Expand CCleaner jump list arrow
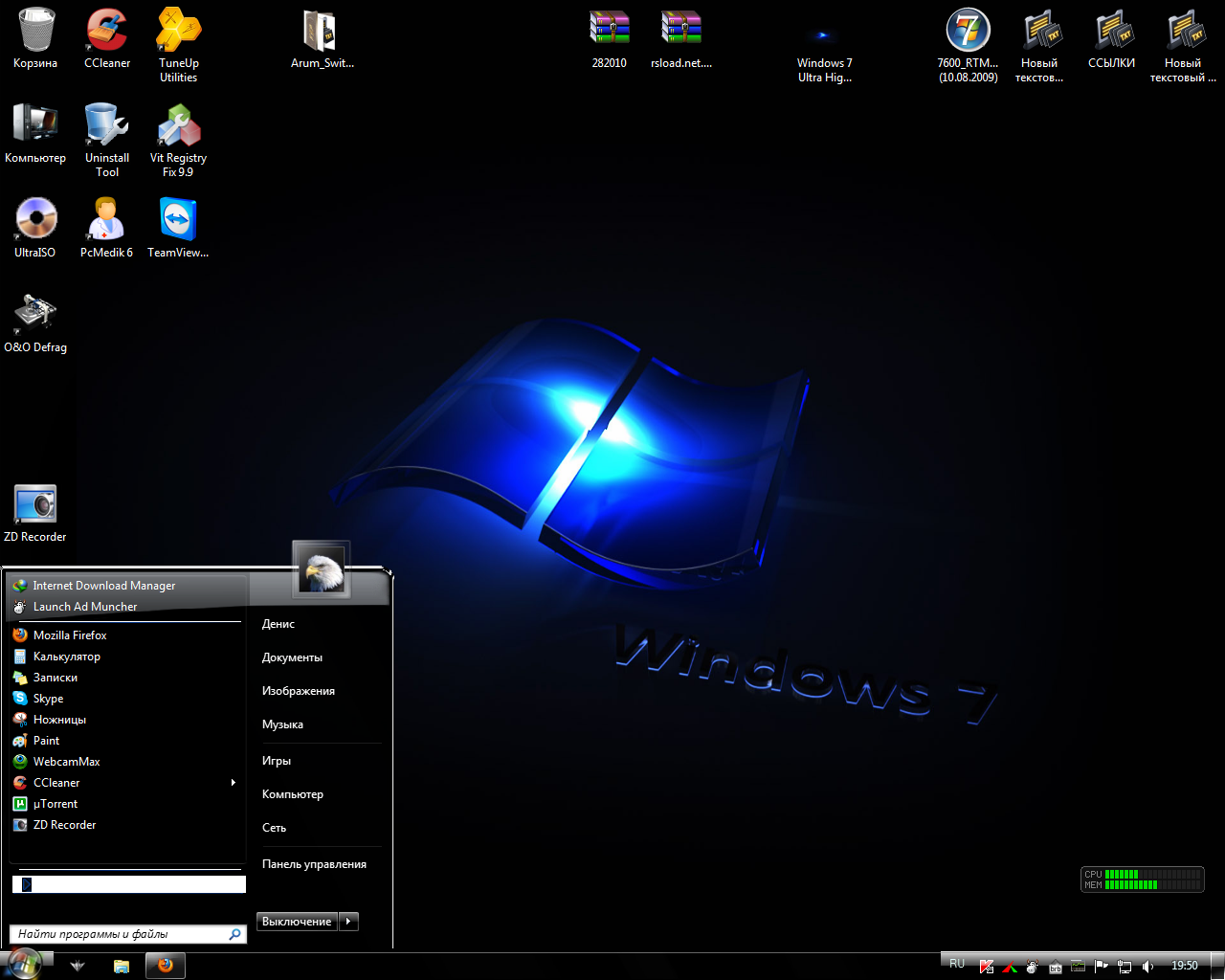This screenshot has height=980, width=1225. tap(234, 783)
